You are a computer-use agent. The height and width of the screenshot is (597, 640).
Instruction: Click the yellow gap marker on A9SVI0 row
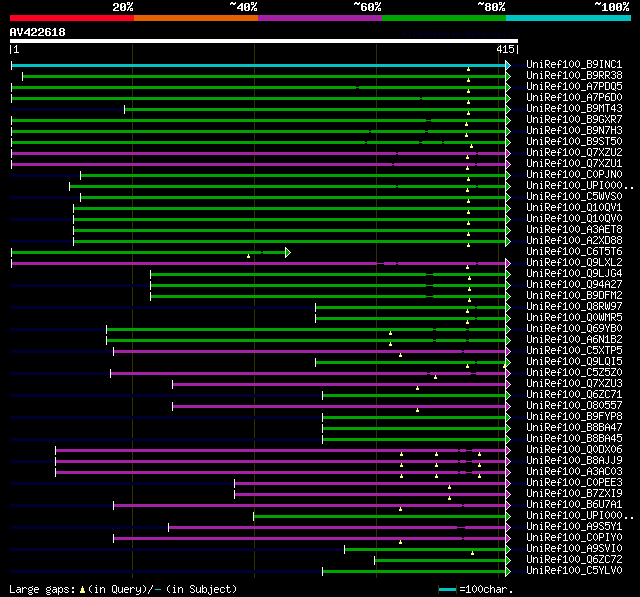coord(472,553)
